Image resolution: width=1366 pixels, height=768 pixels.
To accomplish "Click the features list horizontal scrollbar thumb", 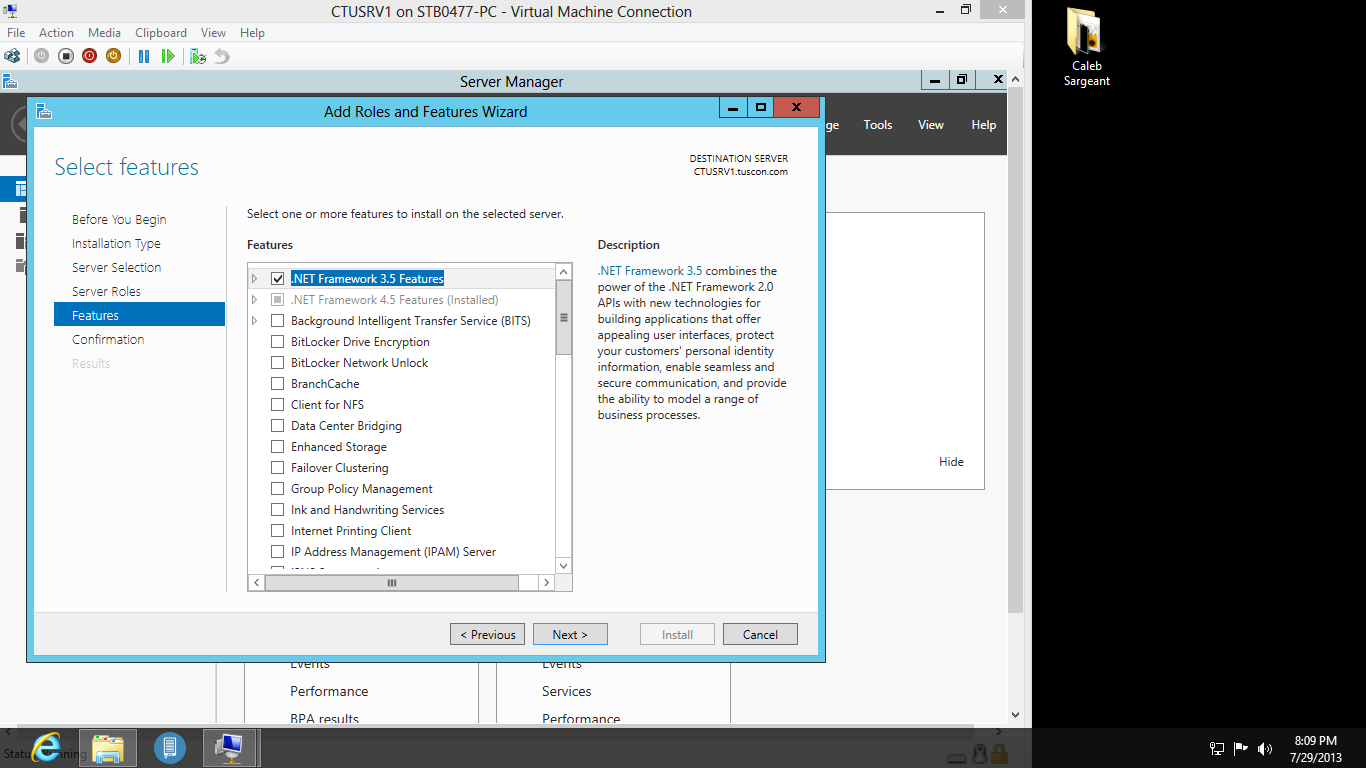I will pyautogui.click(x=392, y=582).
